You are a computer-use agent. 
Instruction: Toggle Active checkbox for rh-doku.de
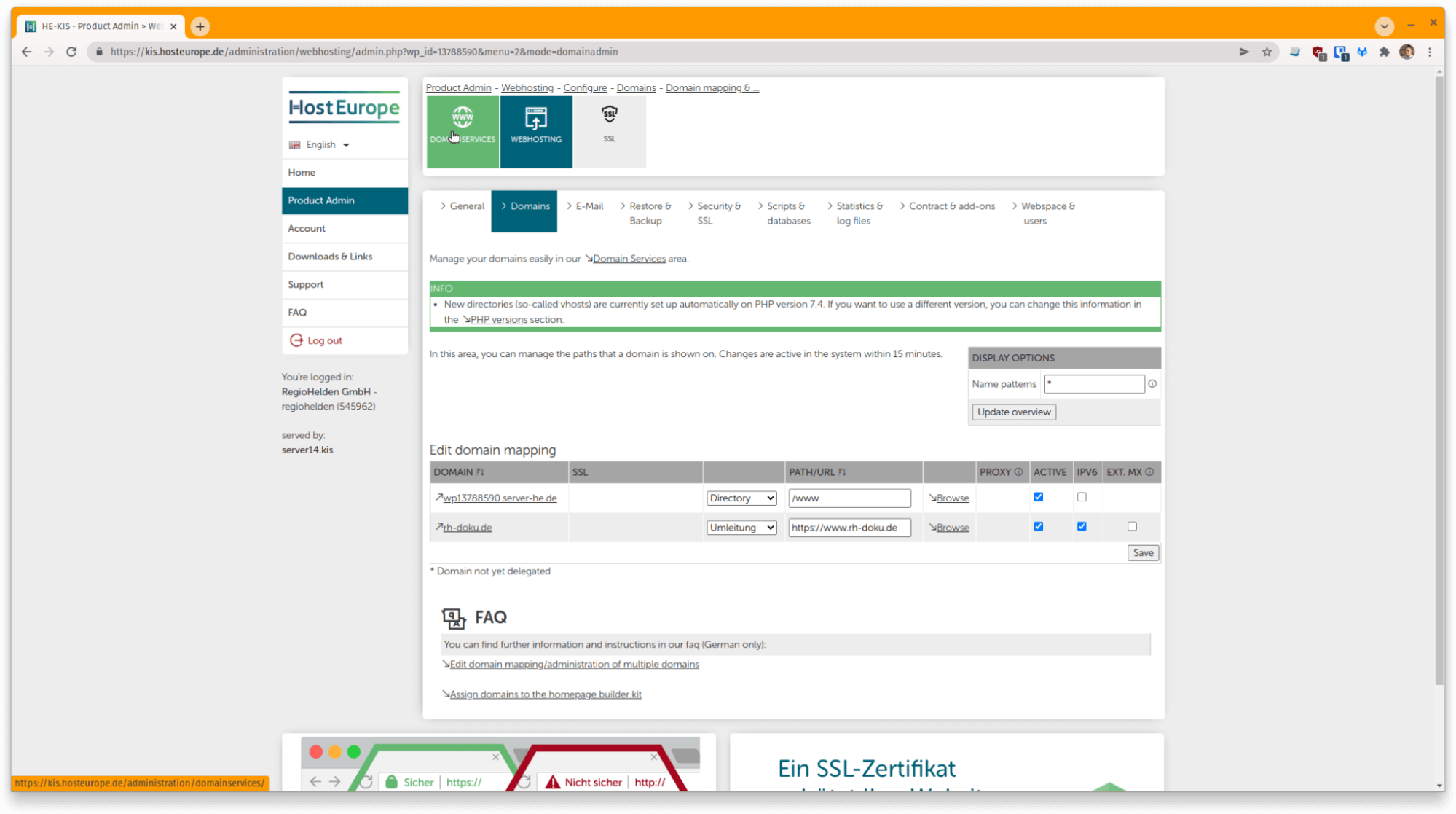point(1039,526)
